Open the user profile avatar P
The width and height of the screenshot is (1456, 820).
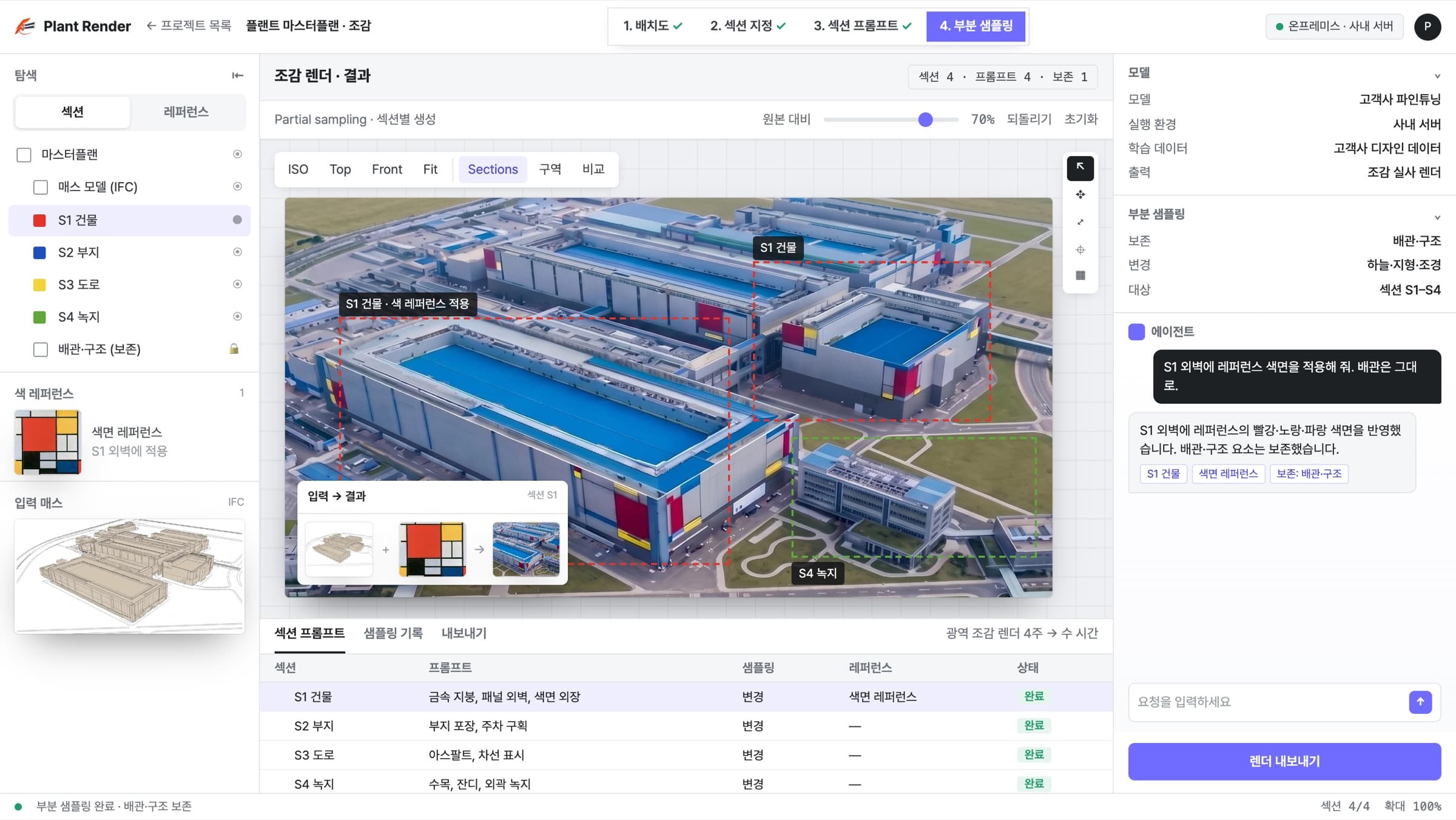pyautogui.click(x=1427, y=26)
